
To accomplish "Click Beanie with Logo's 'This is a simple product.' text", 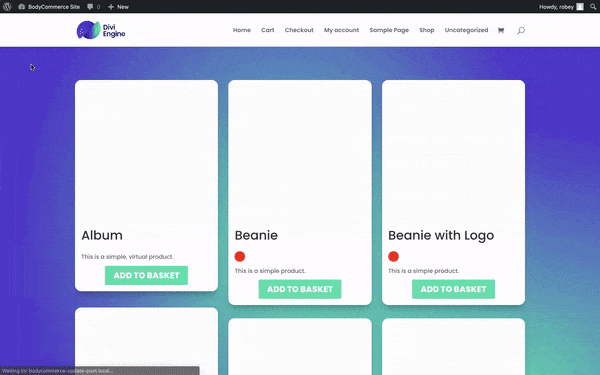I will click(424, 271).
